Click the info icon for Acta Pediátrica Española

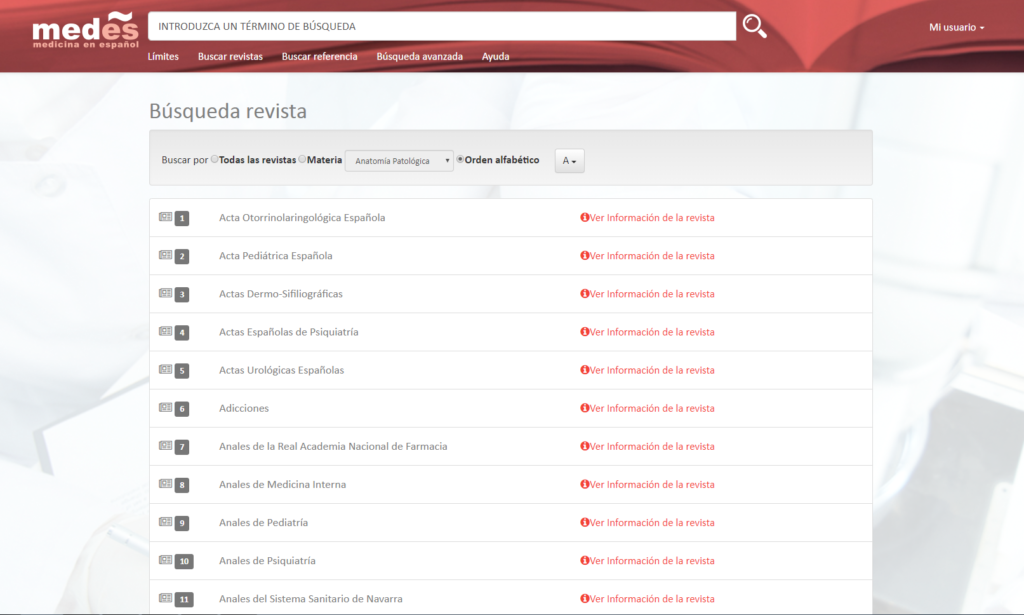[585, 256]
